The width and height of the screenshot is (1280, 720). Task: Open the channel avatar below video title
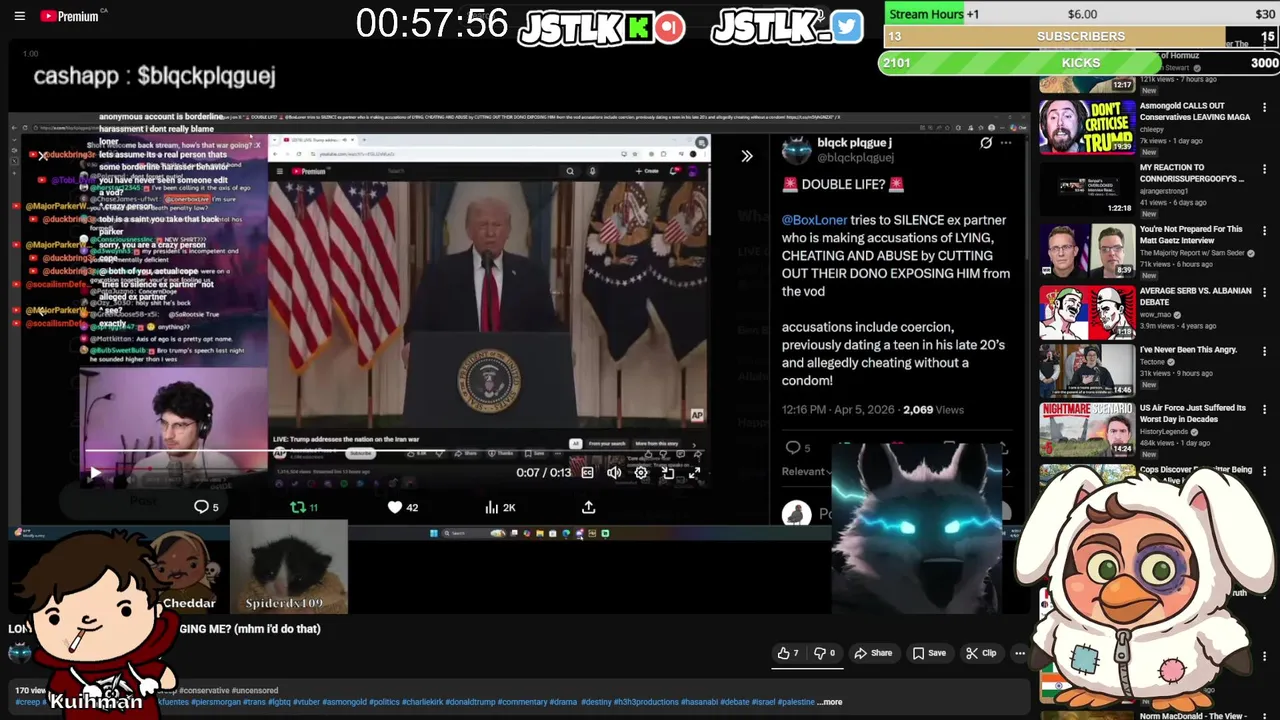[x=19, y=653]
